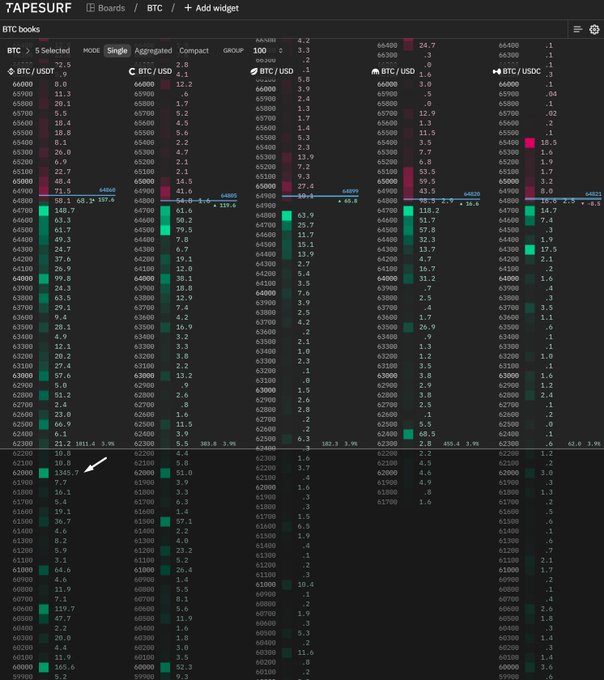Screen dimensions: 604x680
Task: Click the 1345.7 value at 62000
Action: pos(67,473)
